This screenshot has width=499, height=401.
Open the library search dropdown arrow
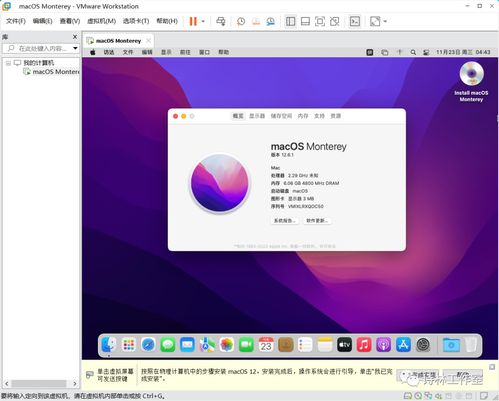(x=75, y=48)
